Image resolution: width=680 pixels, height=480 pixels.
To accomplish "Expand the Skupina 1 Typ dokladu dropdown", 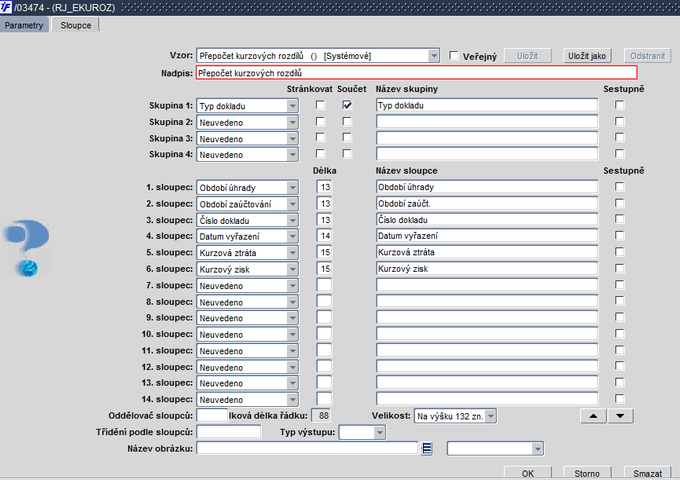I will 292,105.
